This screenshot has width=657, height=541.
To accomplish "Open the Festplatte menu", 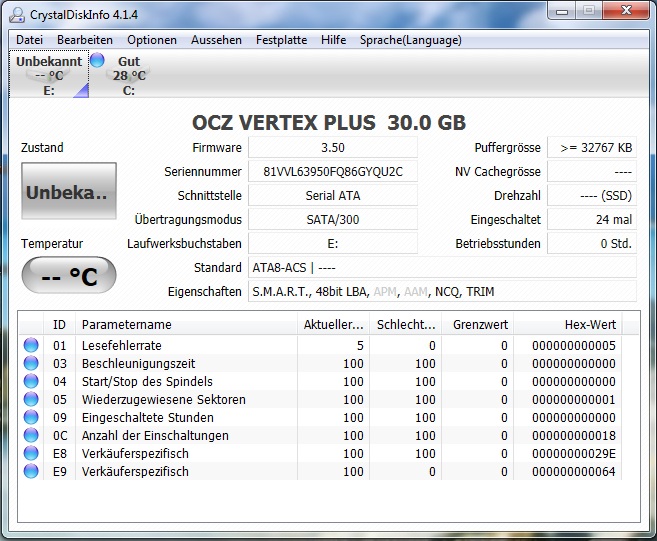I will pos(282,40).
